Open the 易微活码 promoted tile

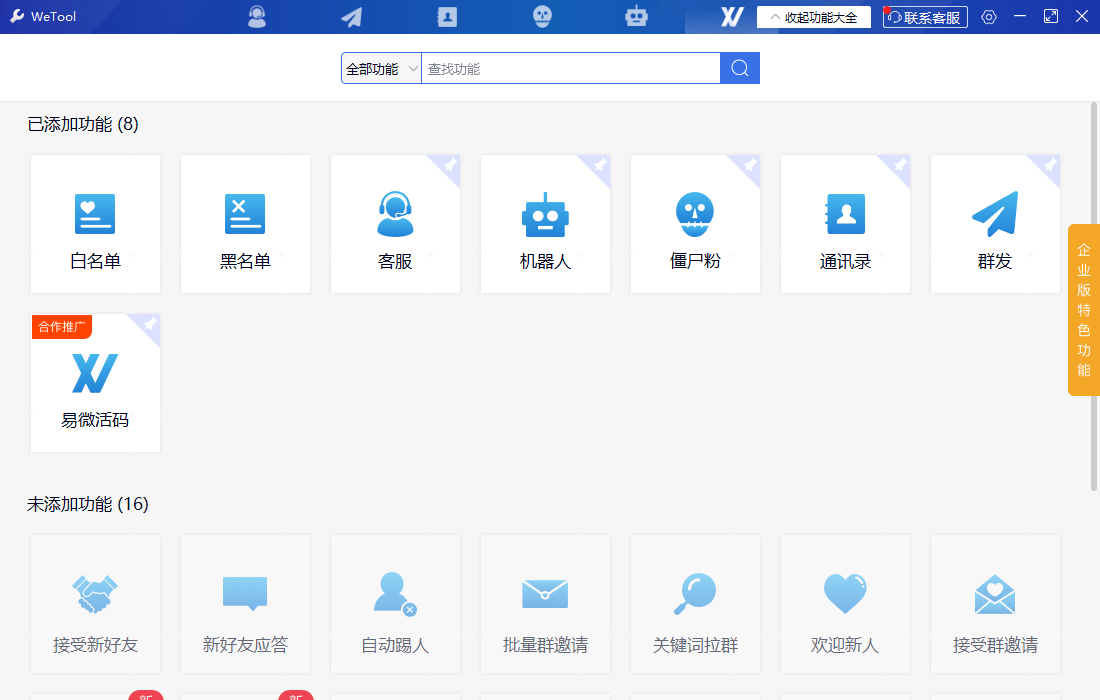[95, 384]
